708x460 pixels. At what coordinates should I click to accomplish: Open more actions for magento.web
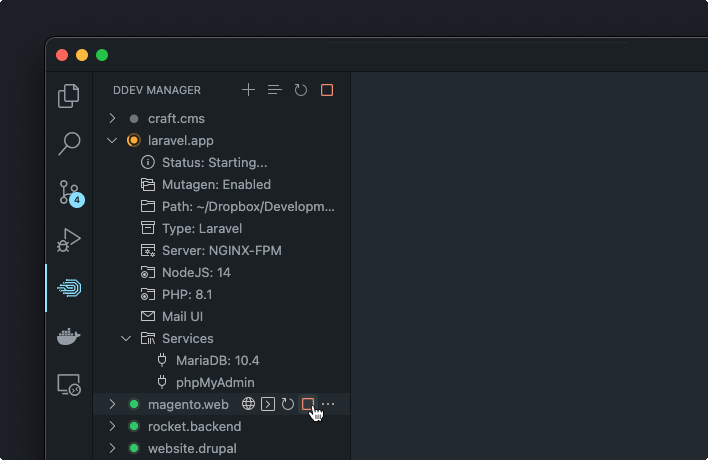point(328,404)
